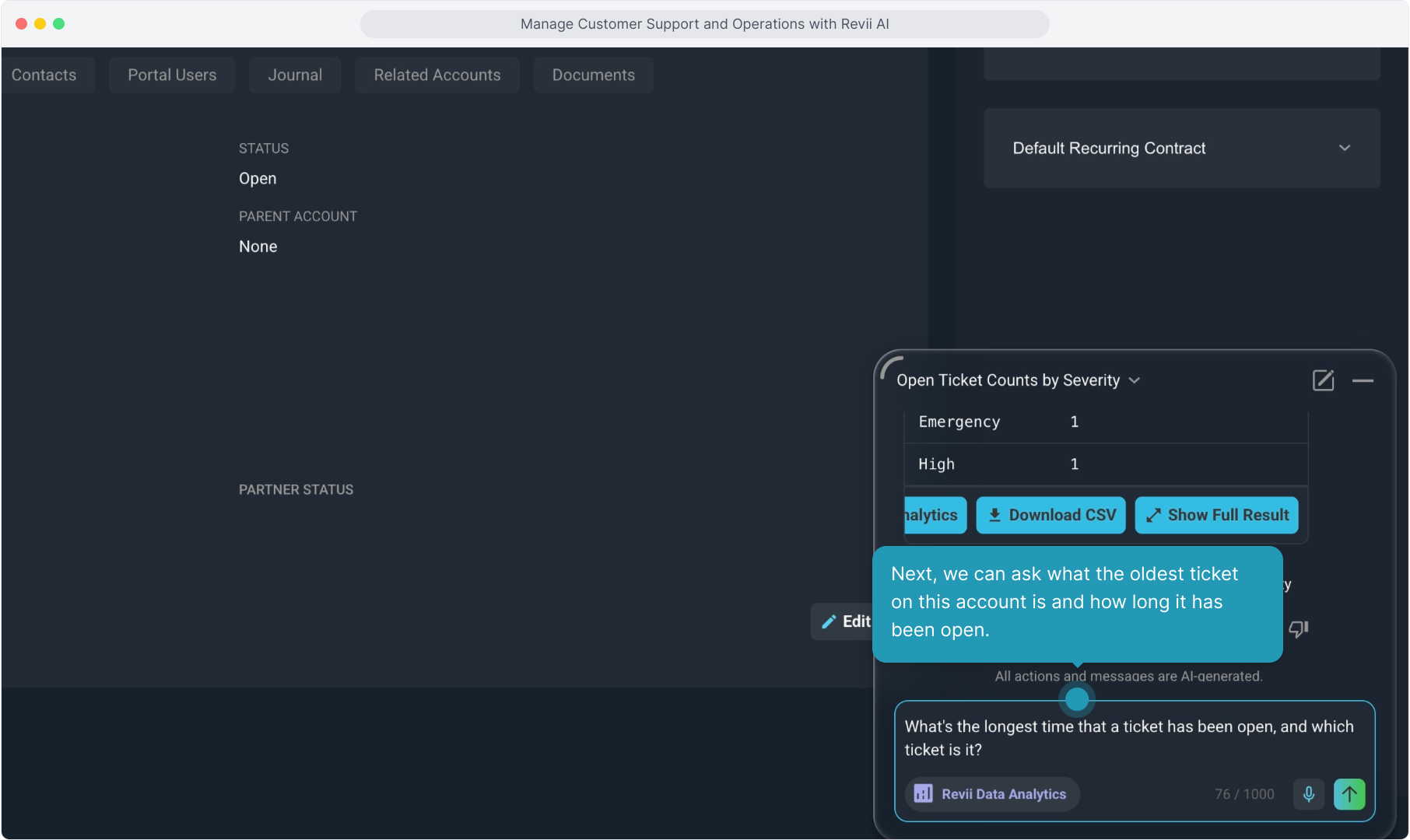The width and height of the screenshot is (1410, 840).
Task: Minimize the AI chat panel
Action: click(1363, 380)
